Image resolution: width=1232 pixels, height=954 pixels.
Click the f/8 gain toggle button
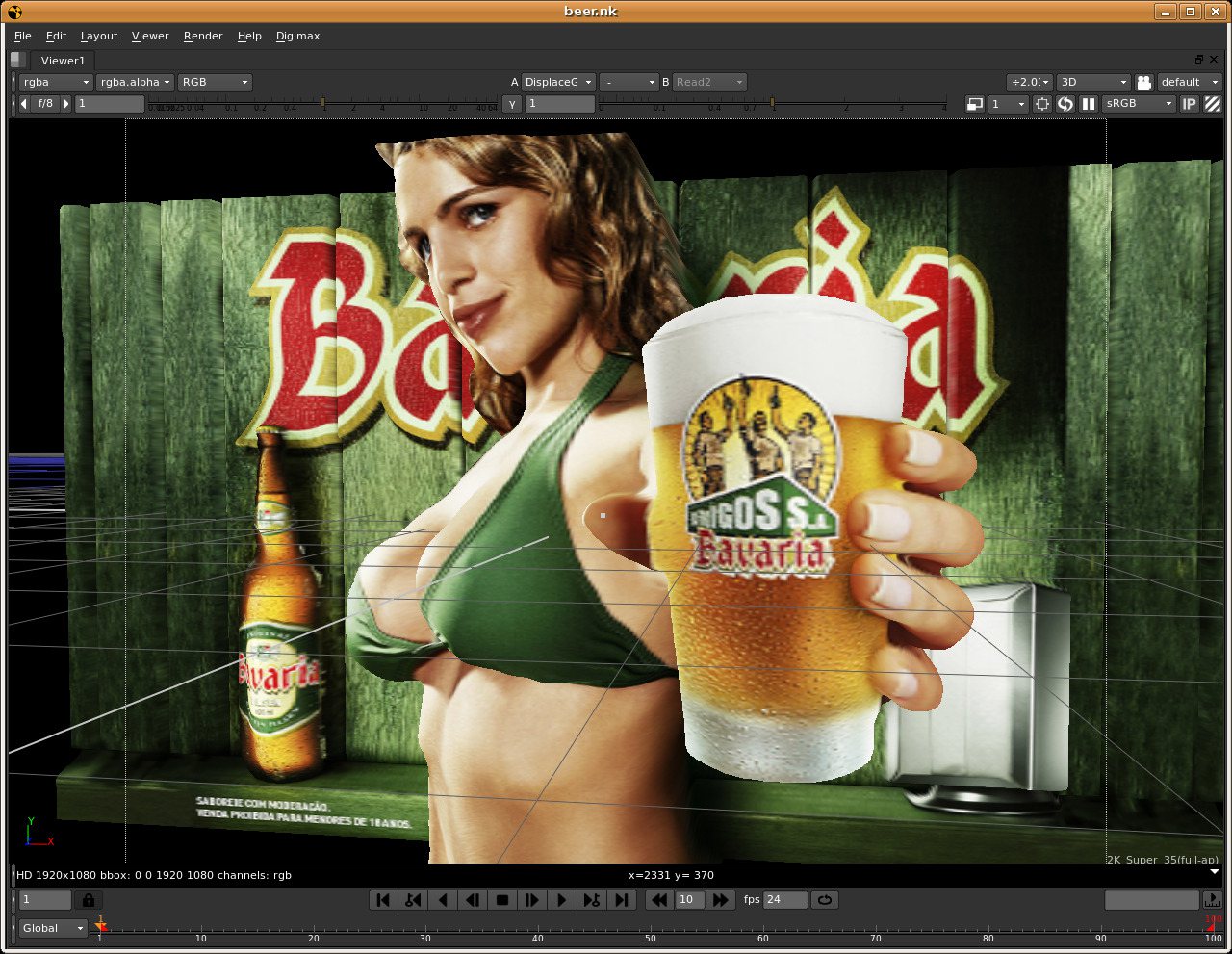click(x=45, y=104)
